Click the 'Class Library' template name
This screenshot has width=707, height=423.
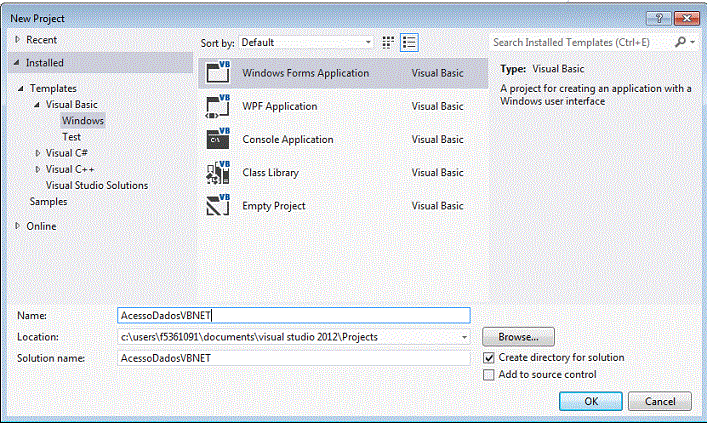(x=271, y=173)
